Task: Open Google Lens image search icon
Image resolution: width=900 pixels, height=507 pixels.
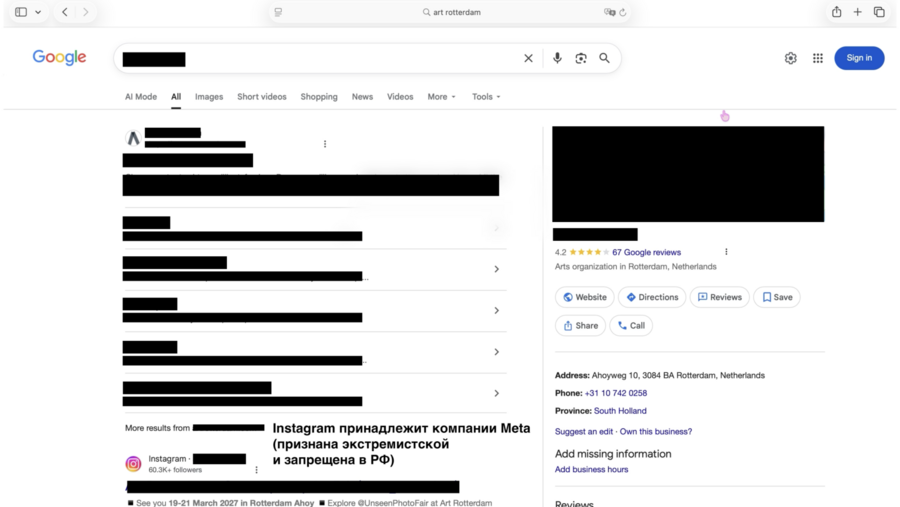Action: click(581, 58)
